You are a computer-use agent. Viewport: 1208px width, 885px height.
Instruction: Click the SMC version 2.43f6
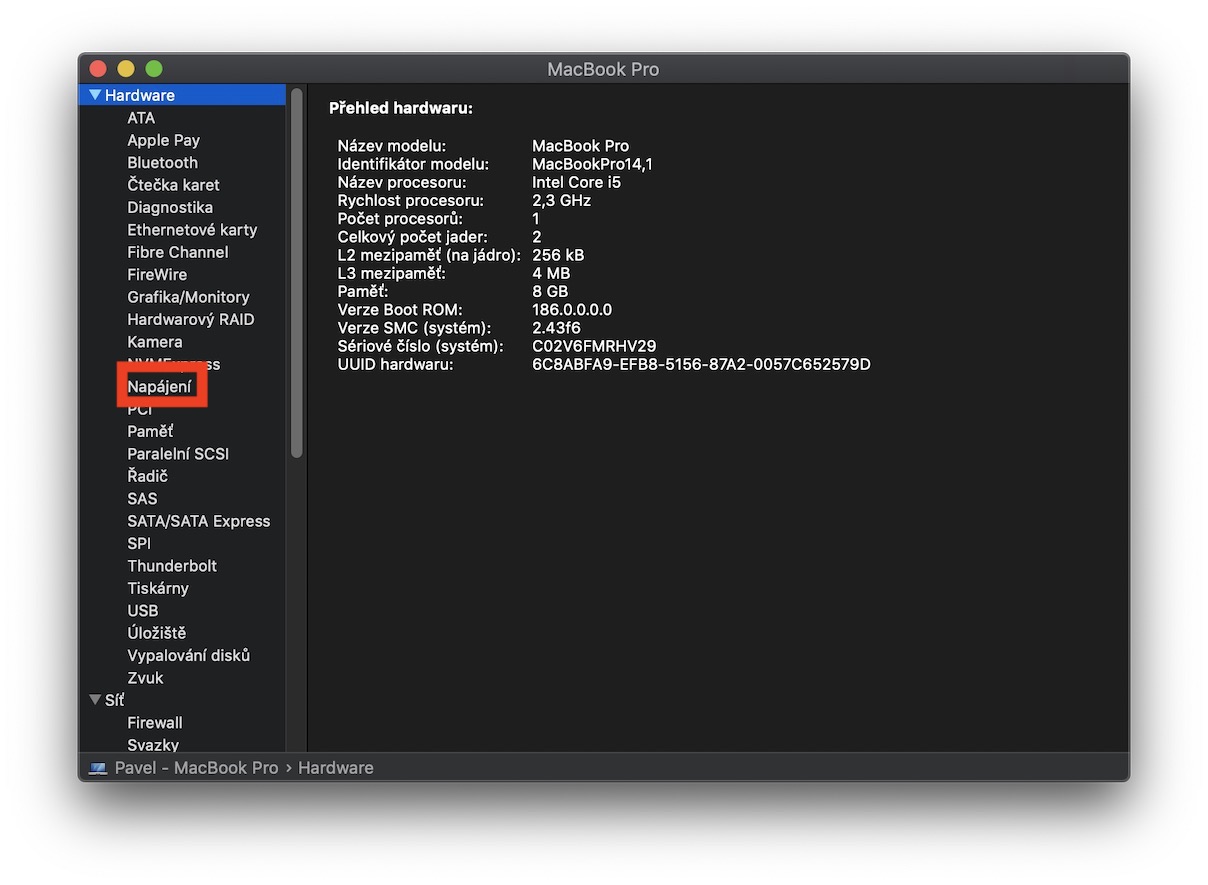point(556,328)
